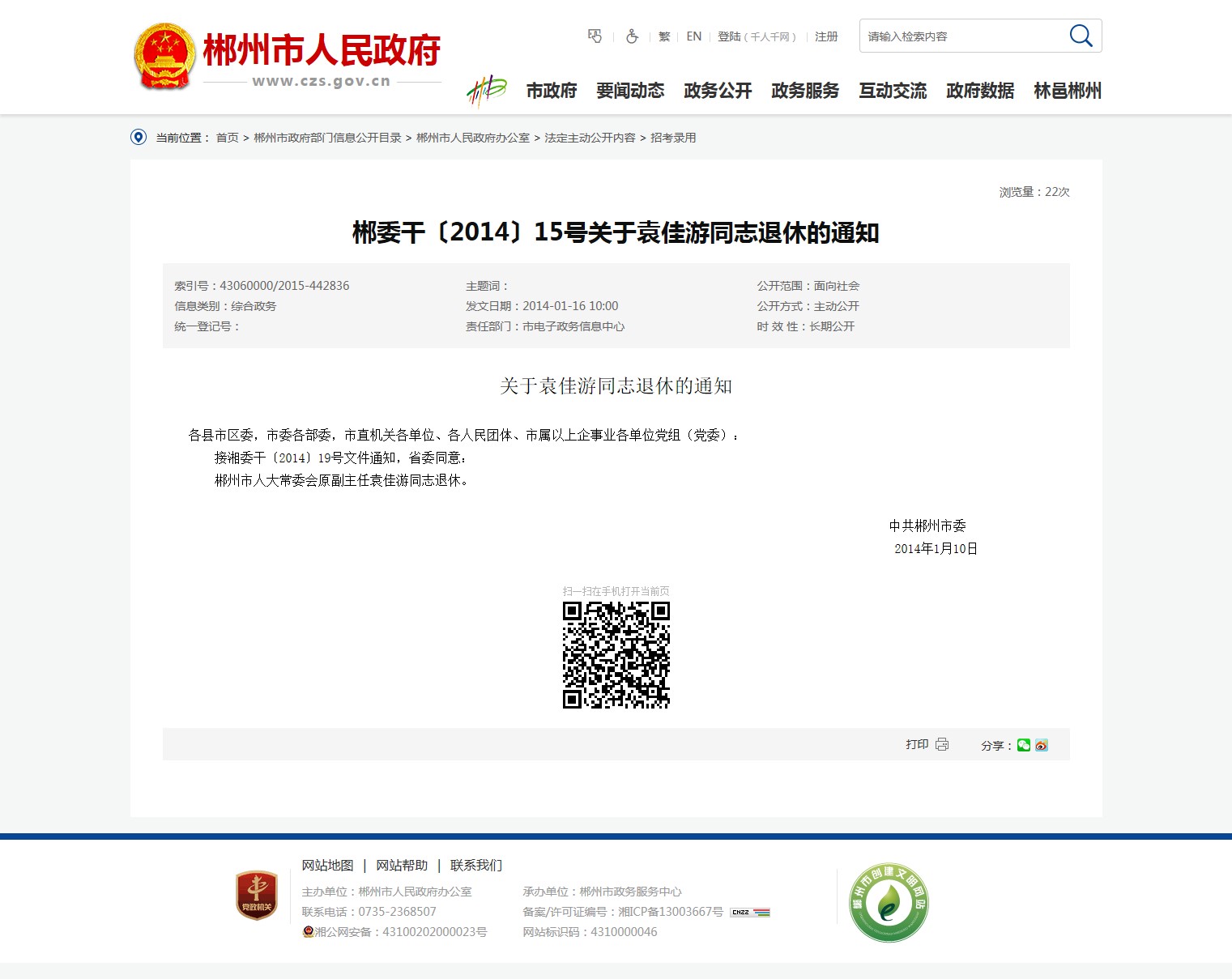Open the 要闻动态 navigation menu
This screenshot has width=1232, height=979.
(630, 91)
